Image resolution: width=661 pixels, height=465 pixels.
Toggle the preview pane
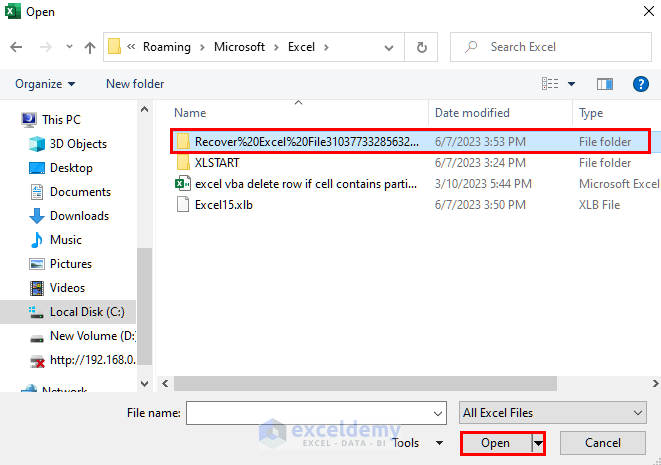click(605, 84)
